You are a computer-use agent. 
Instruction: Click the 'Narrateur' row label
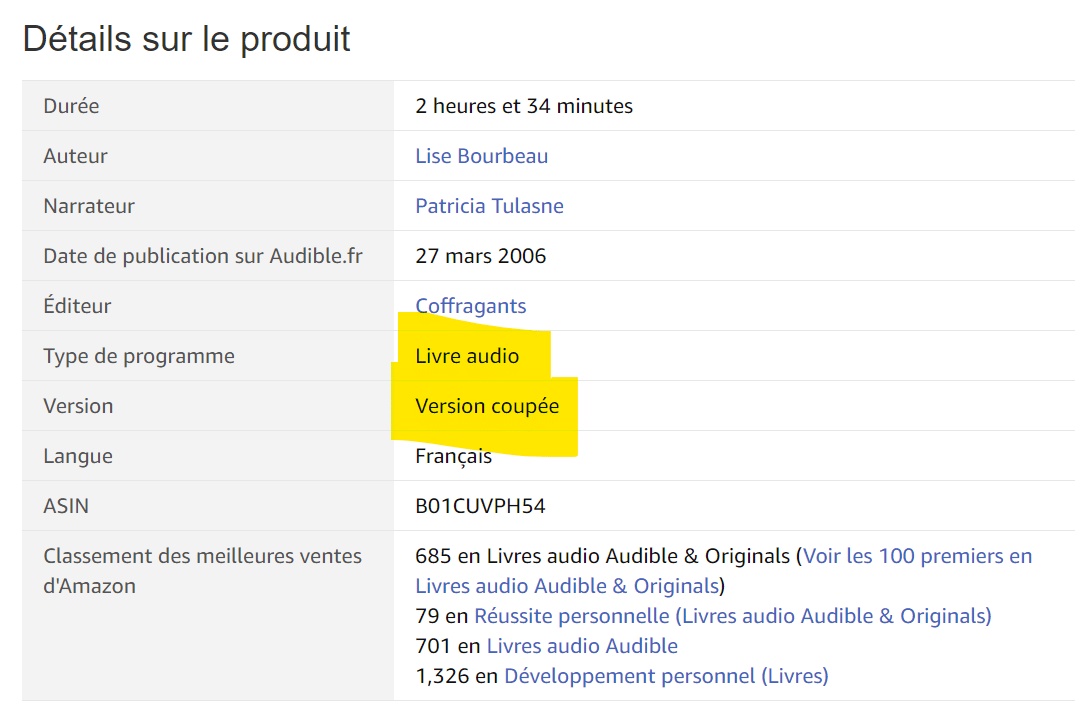tap(89, 206)
